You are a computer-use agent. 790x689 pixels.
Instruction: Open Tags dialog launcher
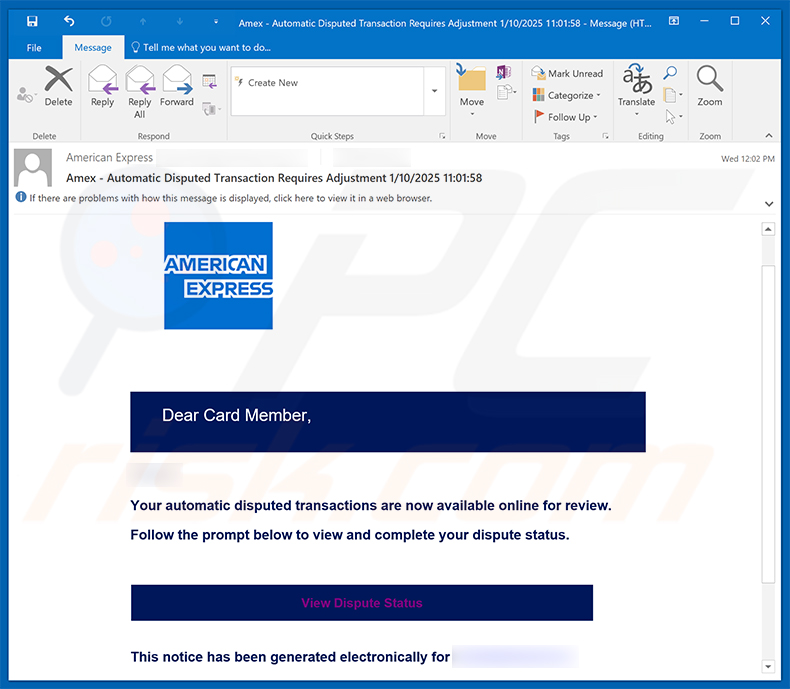click(x=605, y=136)
